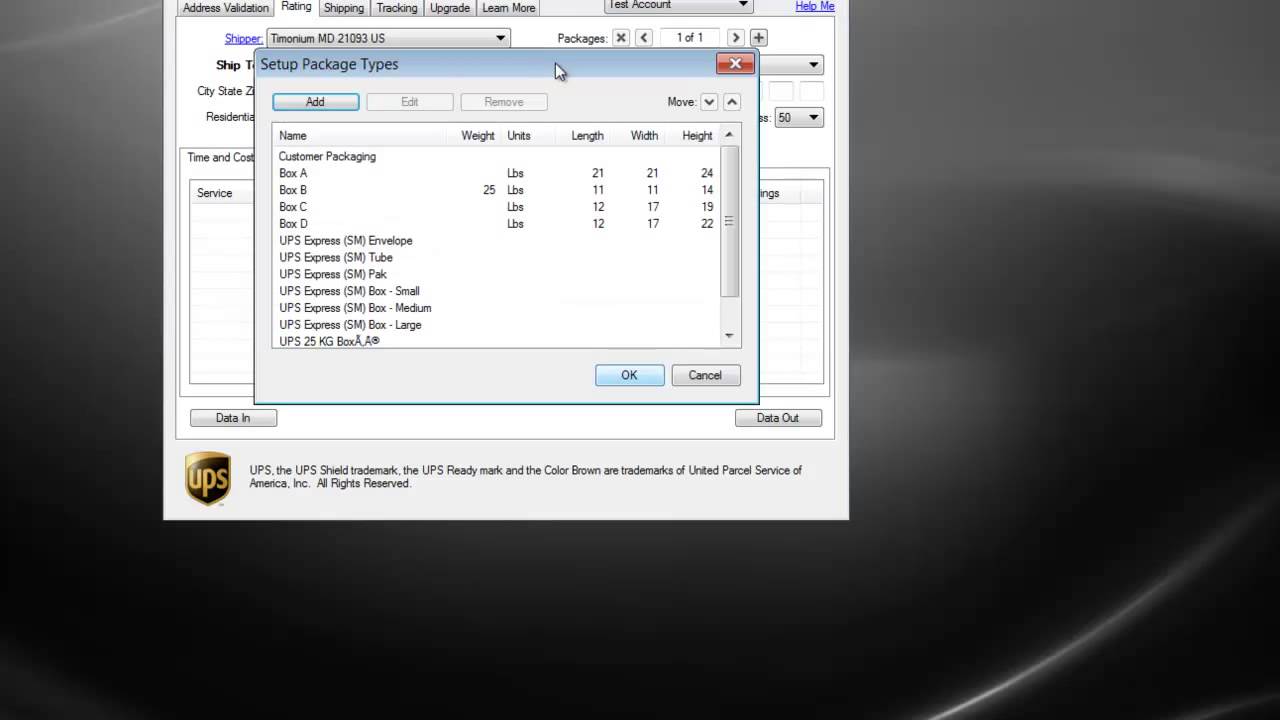Select the Box A row
This screenshot has width=1280, height=720.
(496, 173)
